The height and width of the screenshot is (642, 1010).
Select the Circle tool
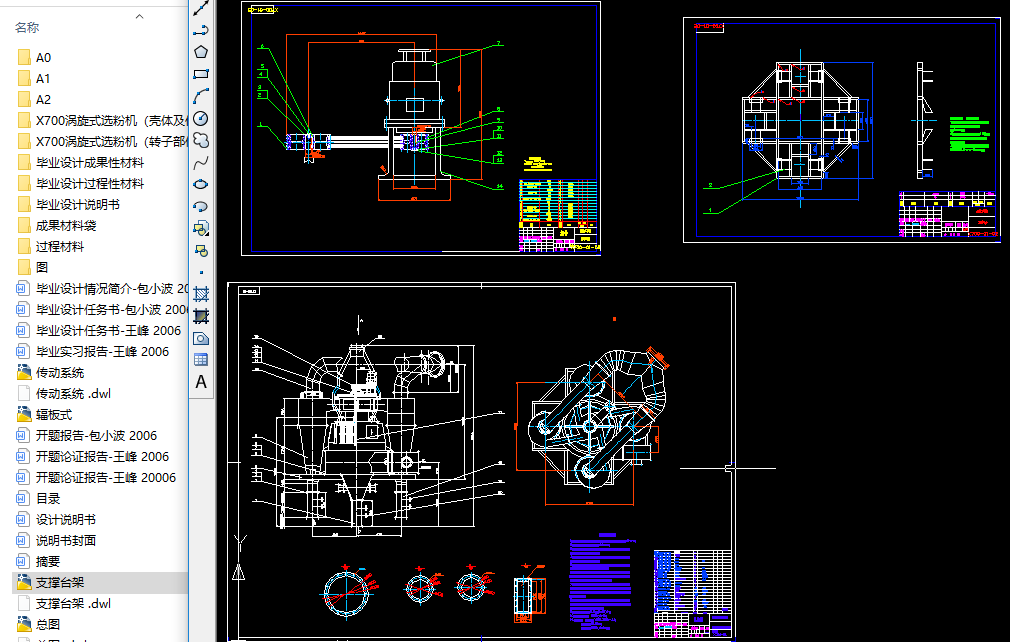tap(201, 118)
